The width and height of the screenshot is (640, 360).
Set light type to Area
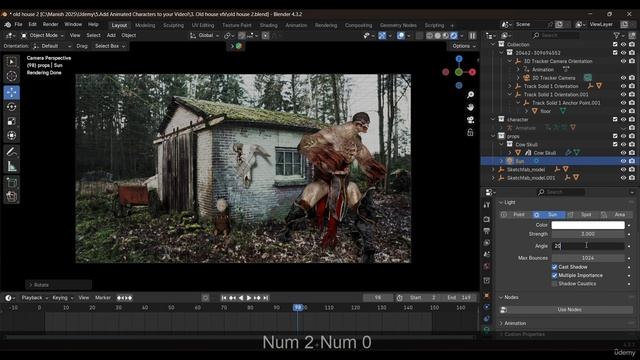click(616, 215)
